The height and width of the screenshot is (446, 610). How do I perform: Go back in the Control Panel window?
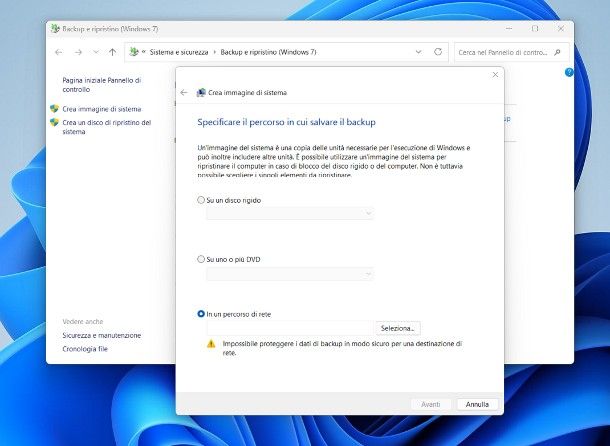[x=59, y=52]
